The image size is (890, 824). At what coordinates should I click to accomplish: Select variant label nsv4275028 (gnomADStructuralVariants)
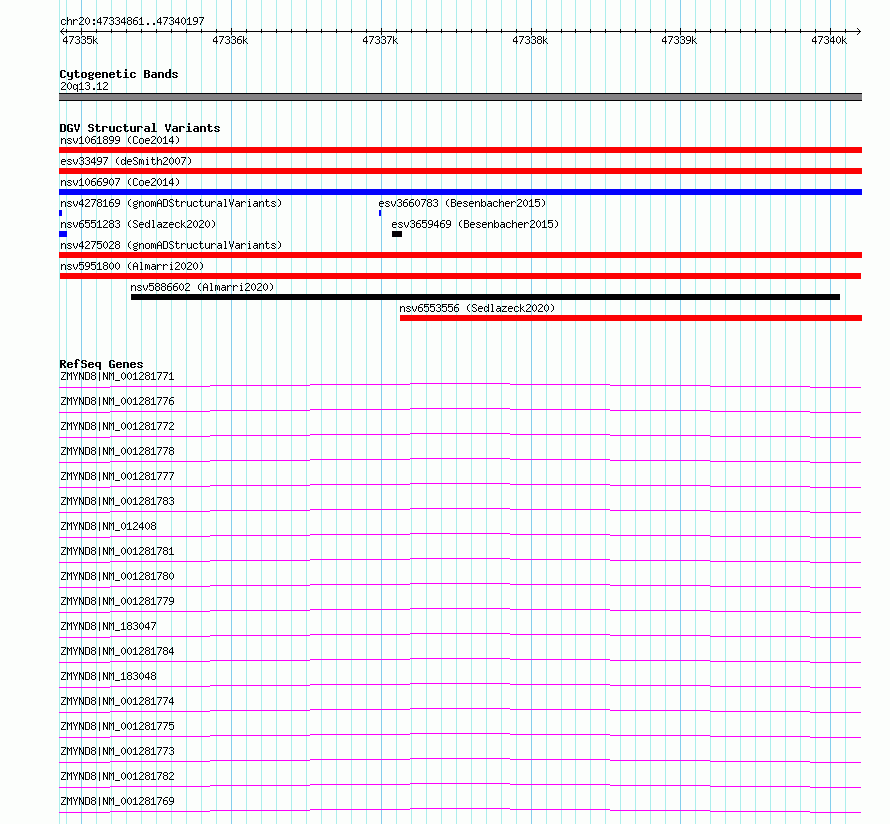pyautogui.click(x=171, y=245)
